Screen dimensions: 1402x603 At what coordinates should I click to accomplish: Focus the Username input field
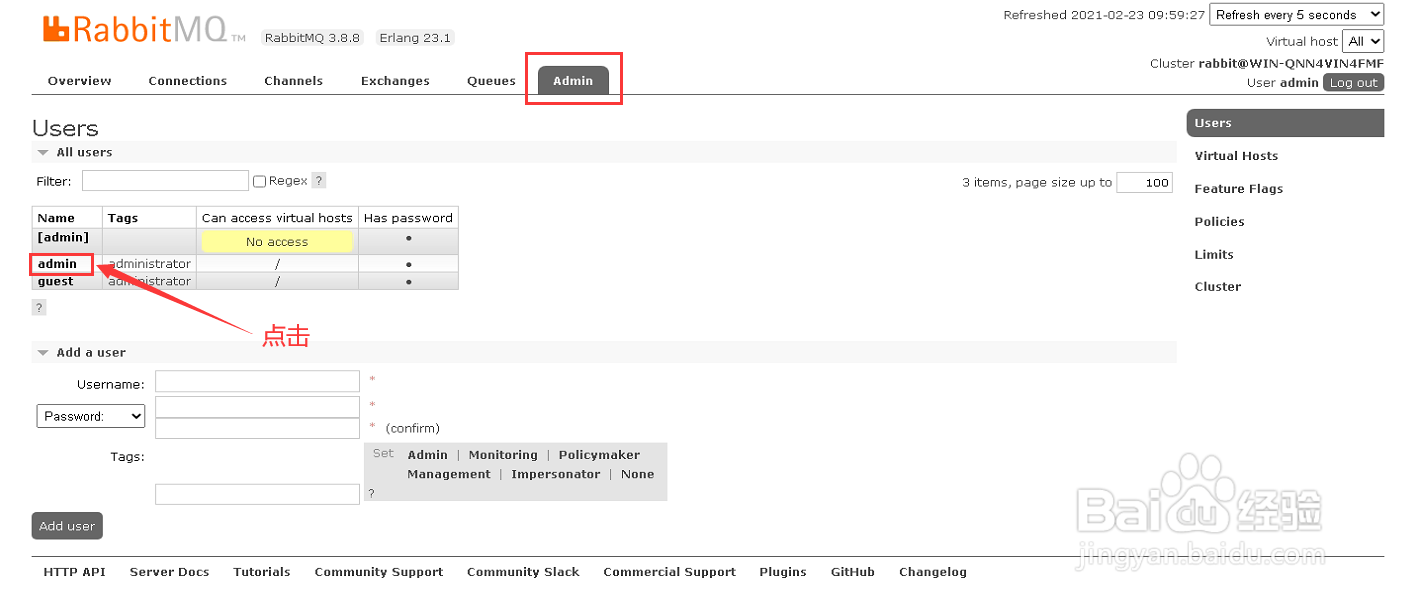click(x=257, y=381)
